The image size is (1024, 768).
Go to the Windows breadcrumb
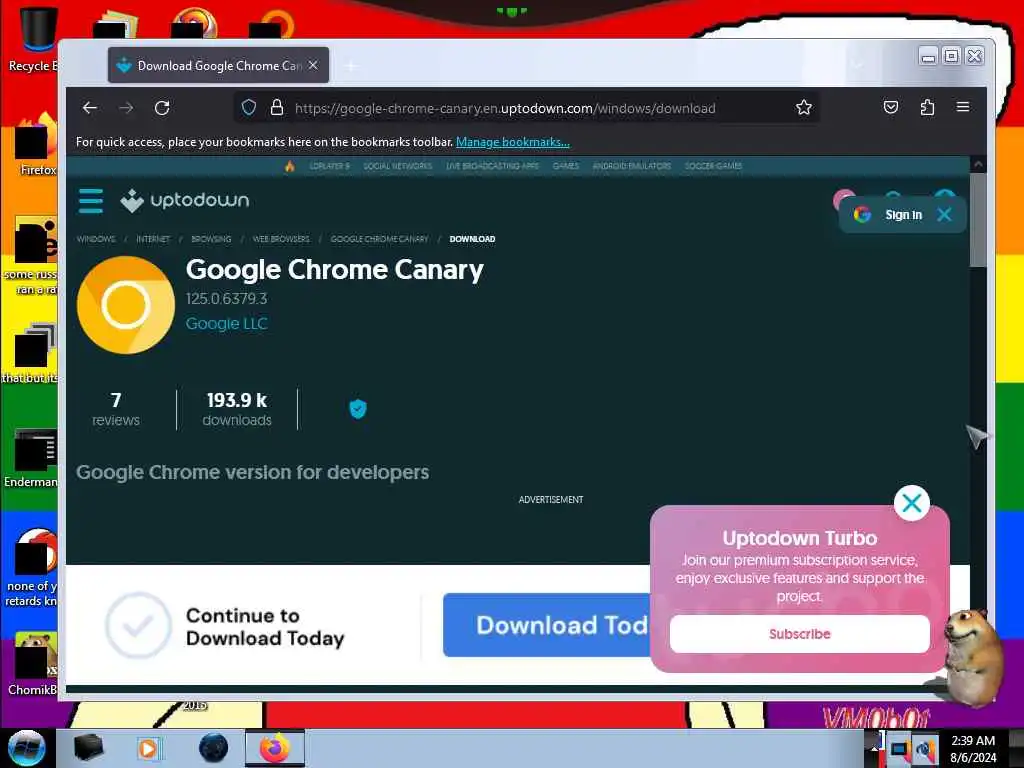pos(96,239)
